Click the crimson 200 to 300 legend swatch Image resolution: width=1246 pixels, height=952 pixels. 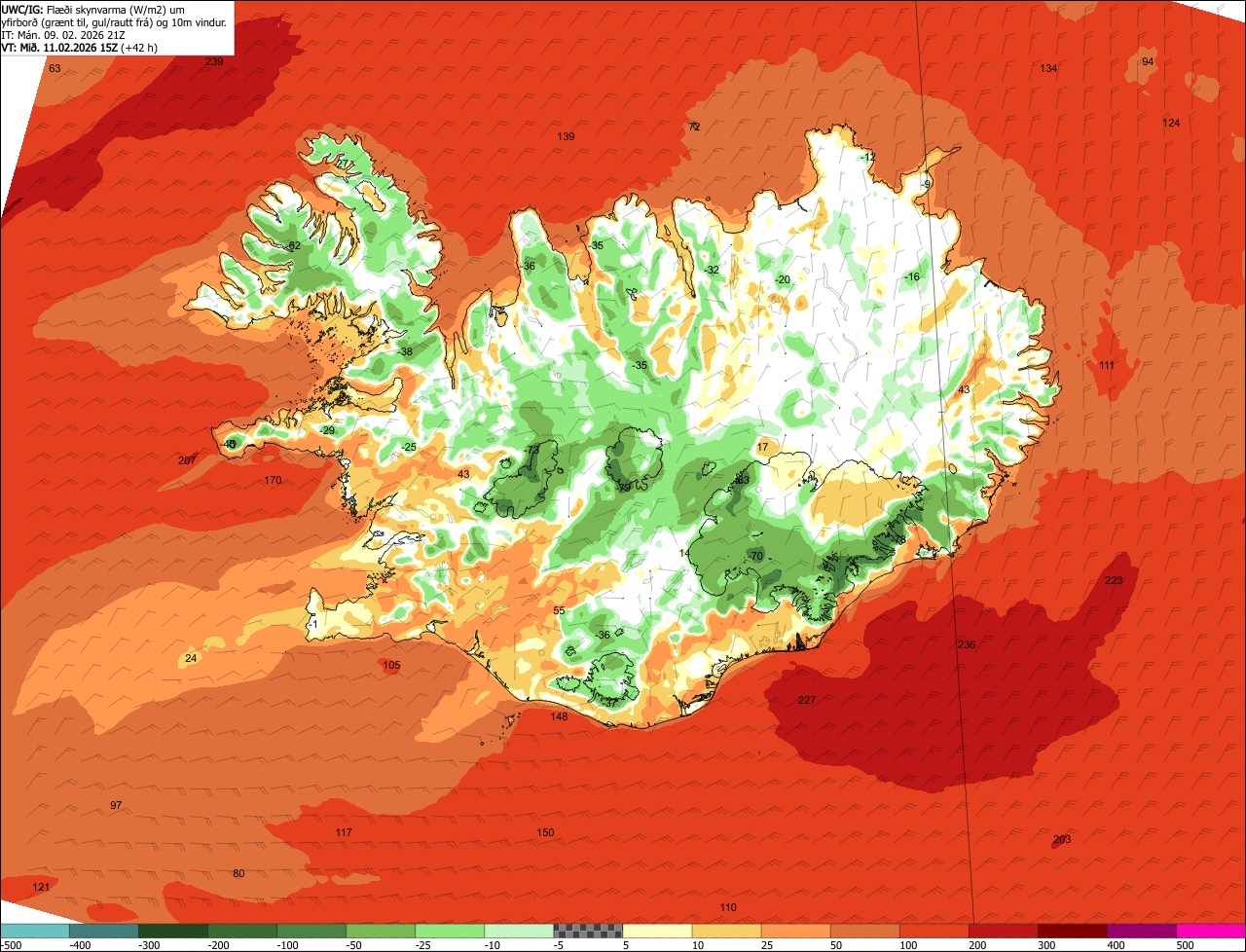(x=1003, y=931)
